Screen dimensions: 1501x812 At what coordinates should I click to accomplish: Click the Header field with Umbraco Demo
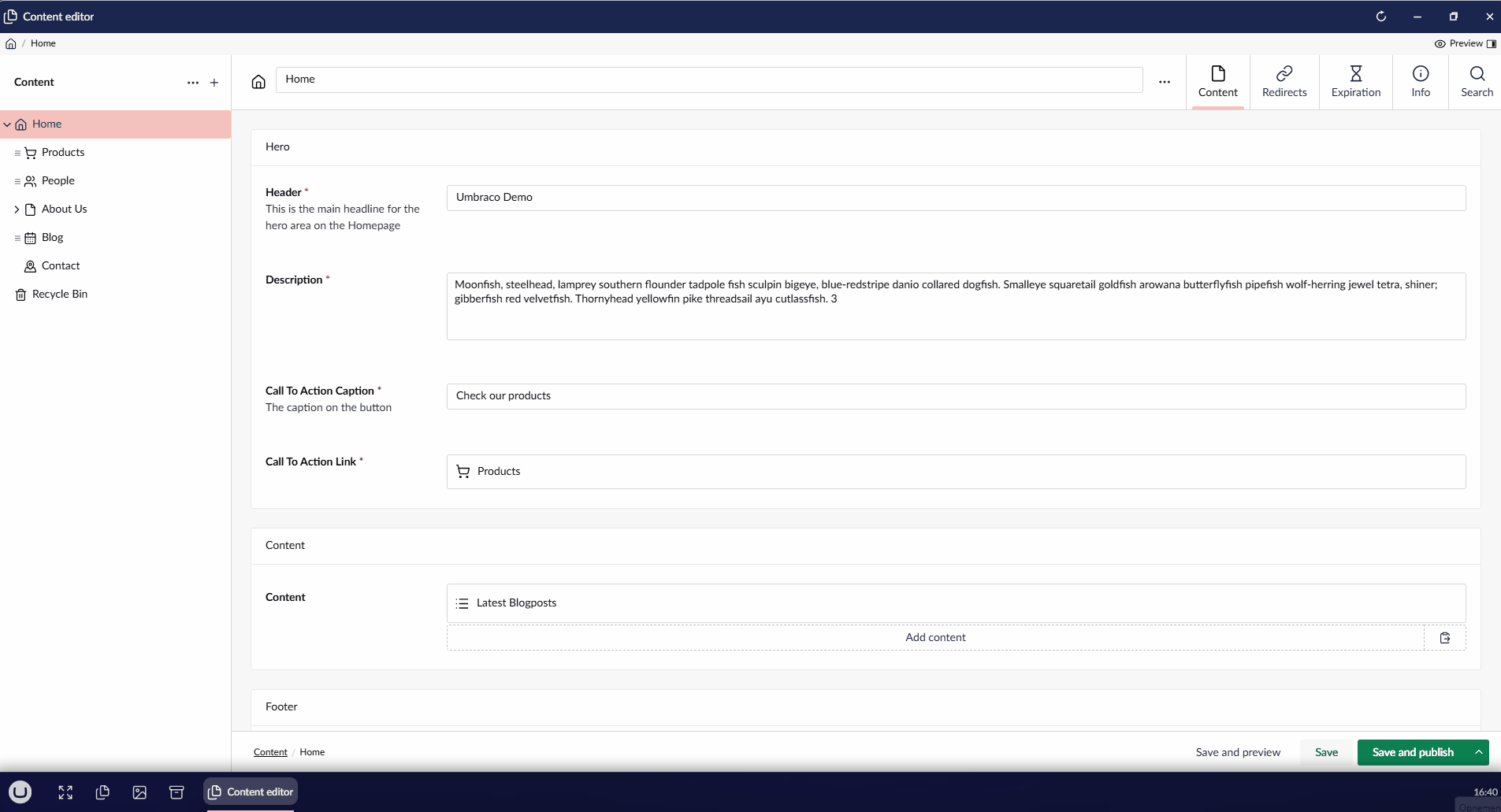[x=956, y=198]
